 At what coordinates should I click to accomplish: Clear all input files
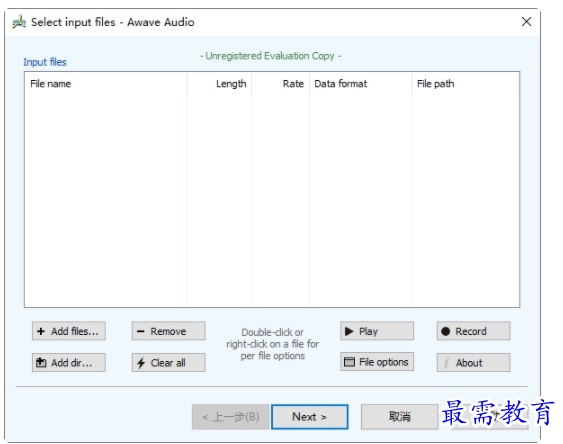click(168, 363)
